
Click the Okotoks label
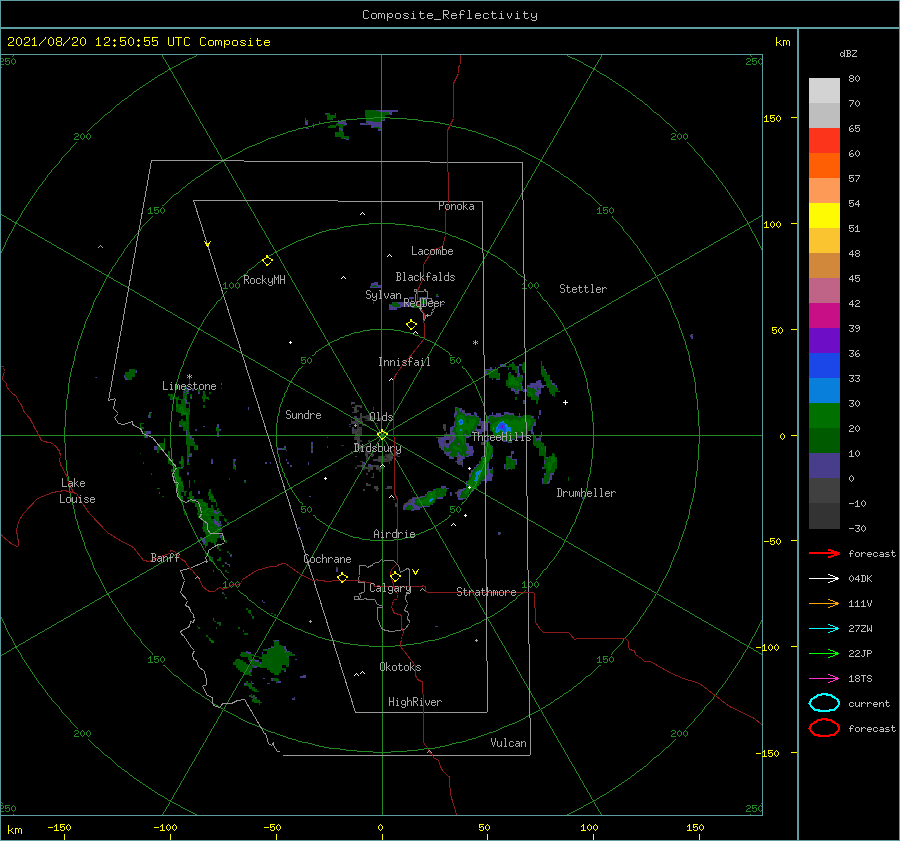point(400,666)
